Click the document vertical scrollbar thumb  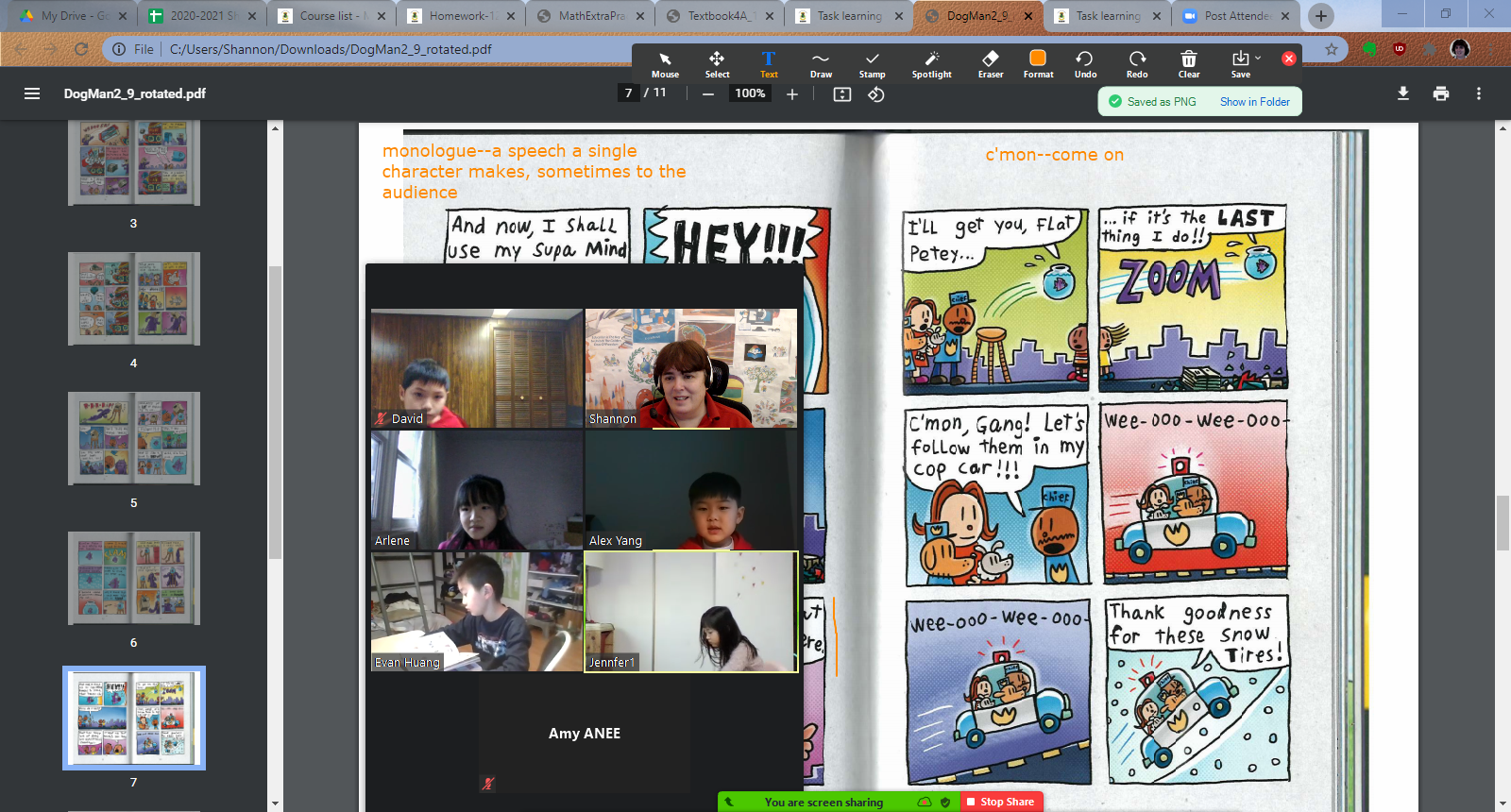1503,522
